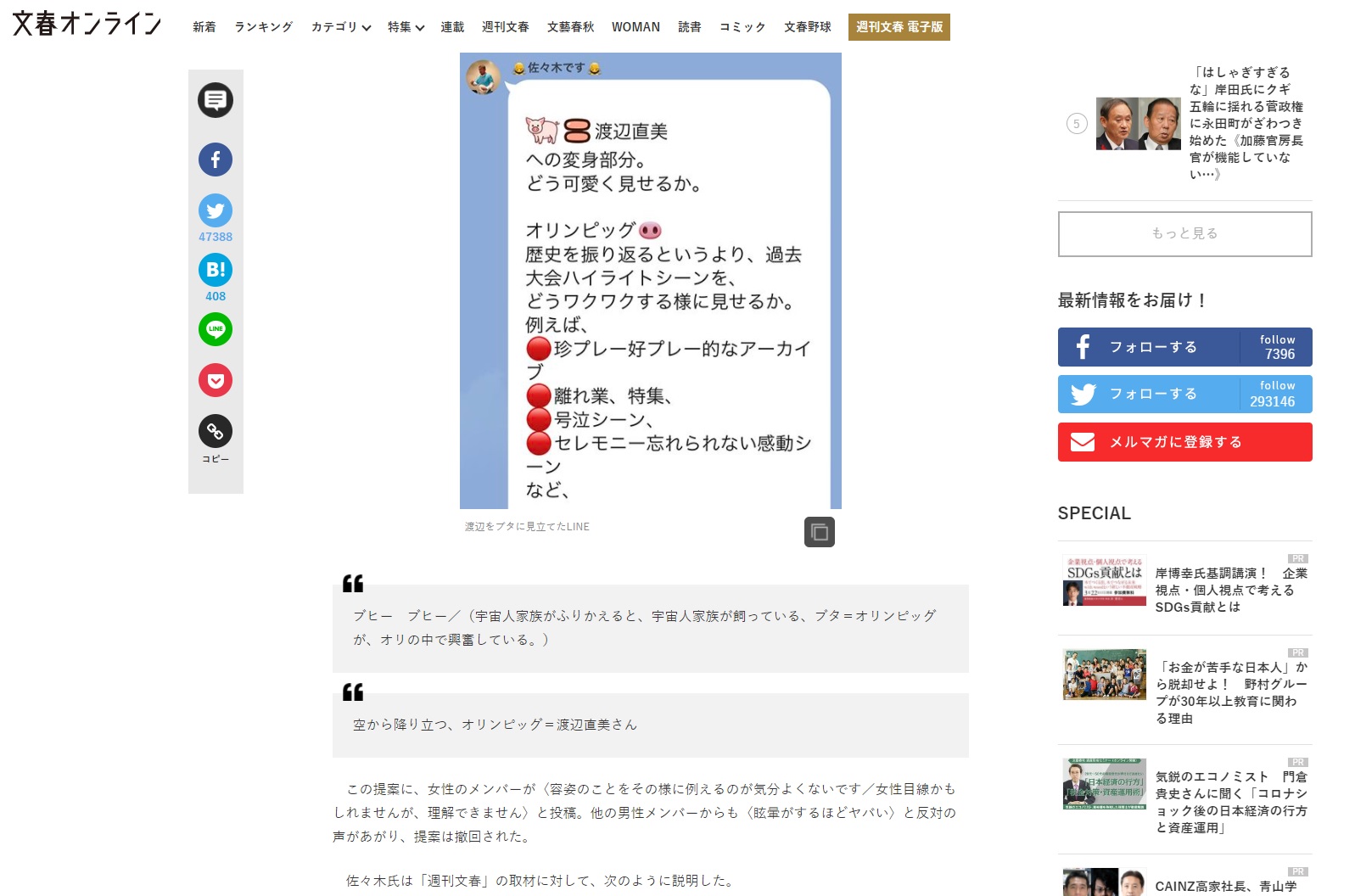Viewport: 1355px width, 896px height.
Task: Open the 日本経済の行方 thumbnail
Action: [x=1104, y=784]
